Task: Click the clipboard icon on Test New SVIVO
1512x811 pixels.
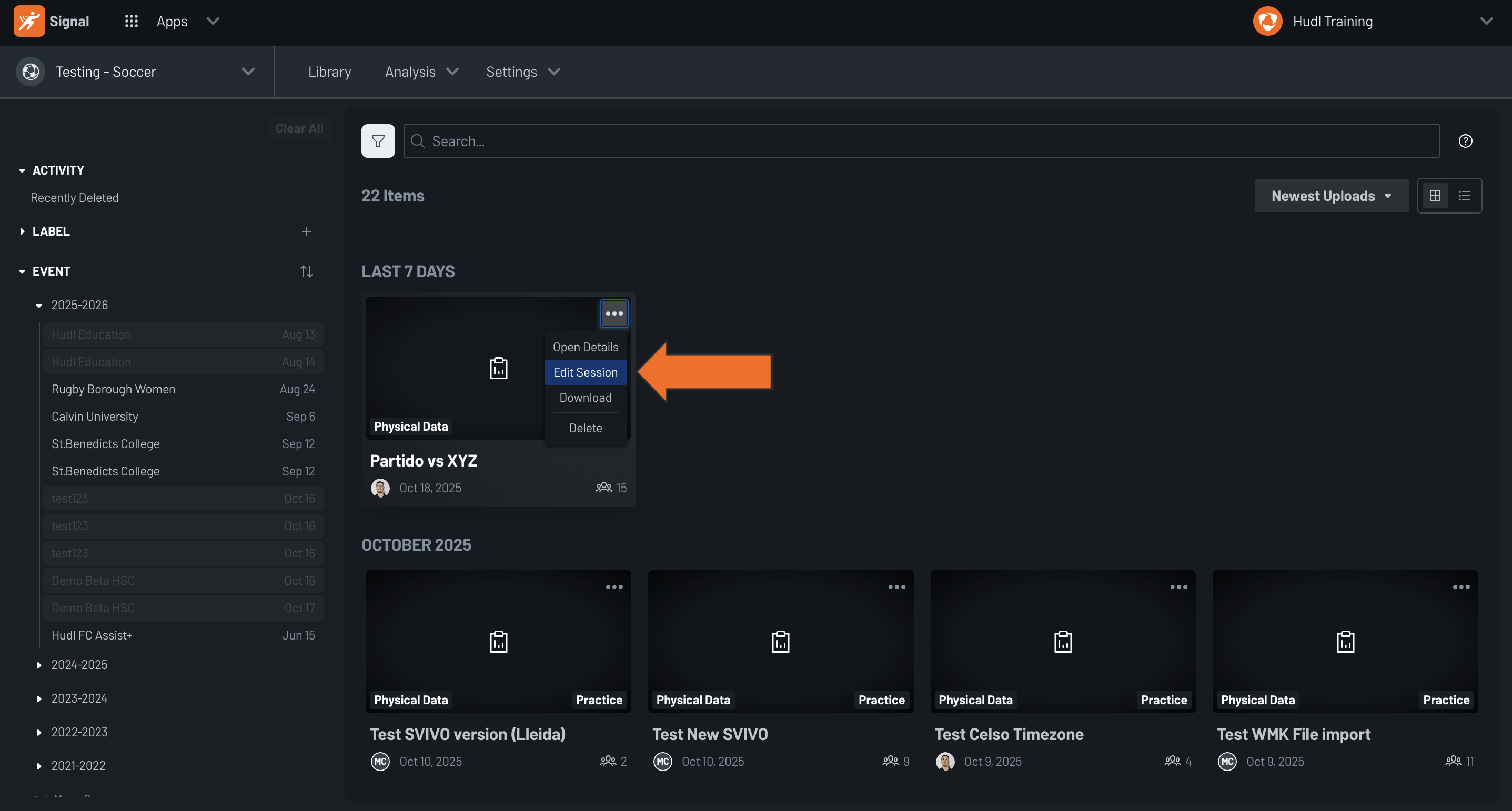Action: pyautogui.click(x=780, y=642)
